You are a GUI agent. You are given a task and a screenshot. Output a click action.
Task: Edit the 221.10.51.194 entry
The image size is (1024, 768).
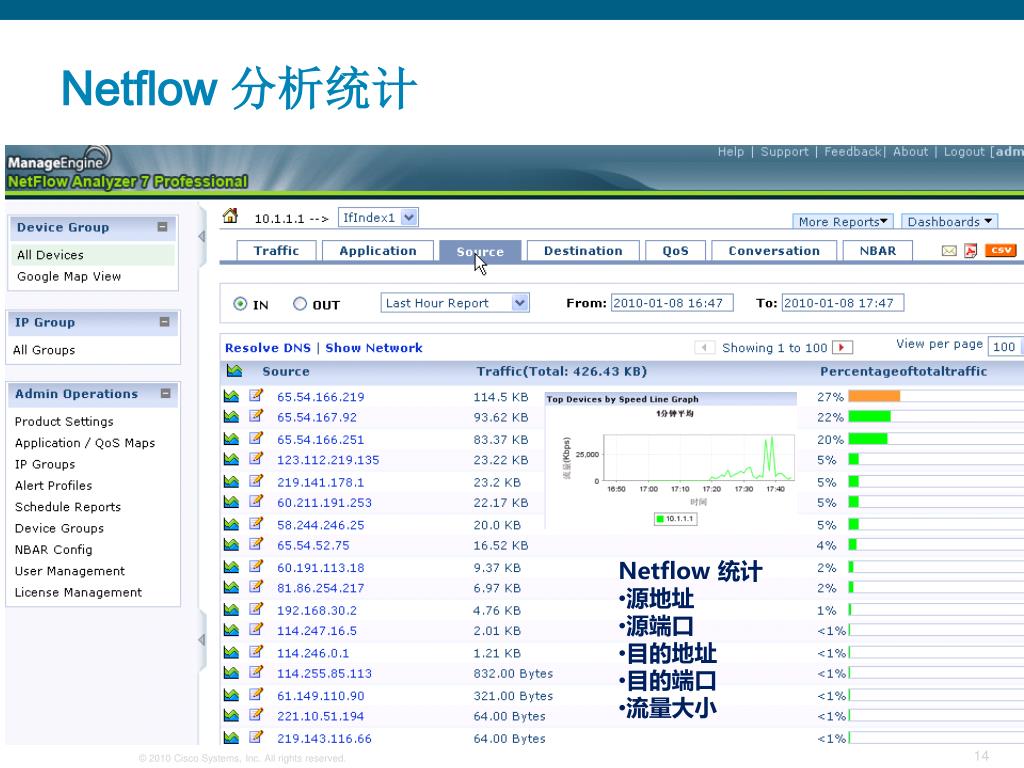click(256, 714)
